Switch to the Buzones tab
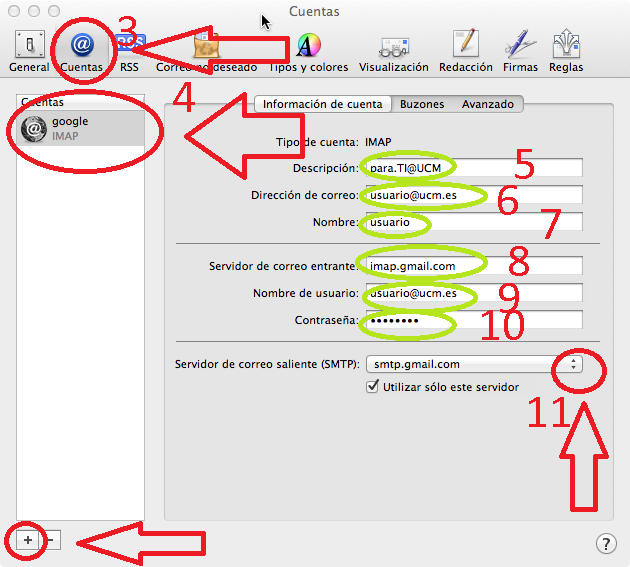 (x=421, y=104)
